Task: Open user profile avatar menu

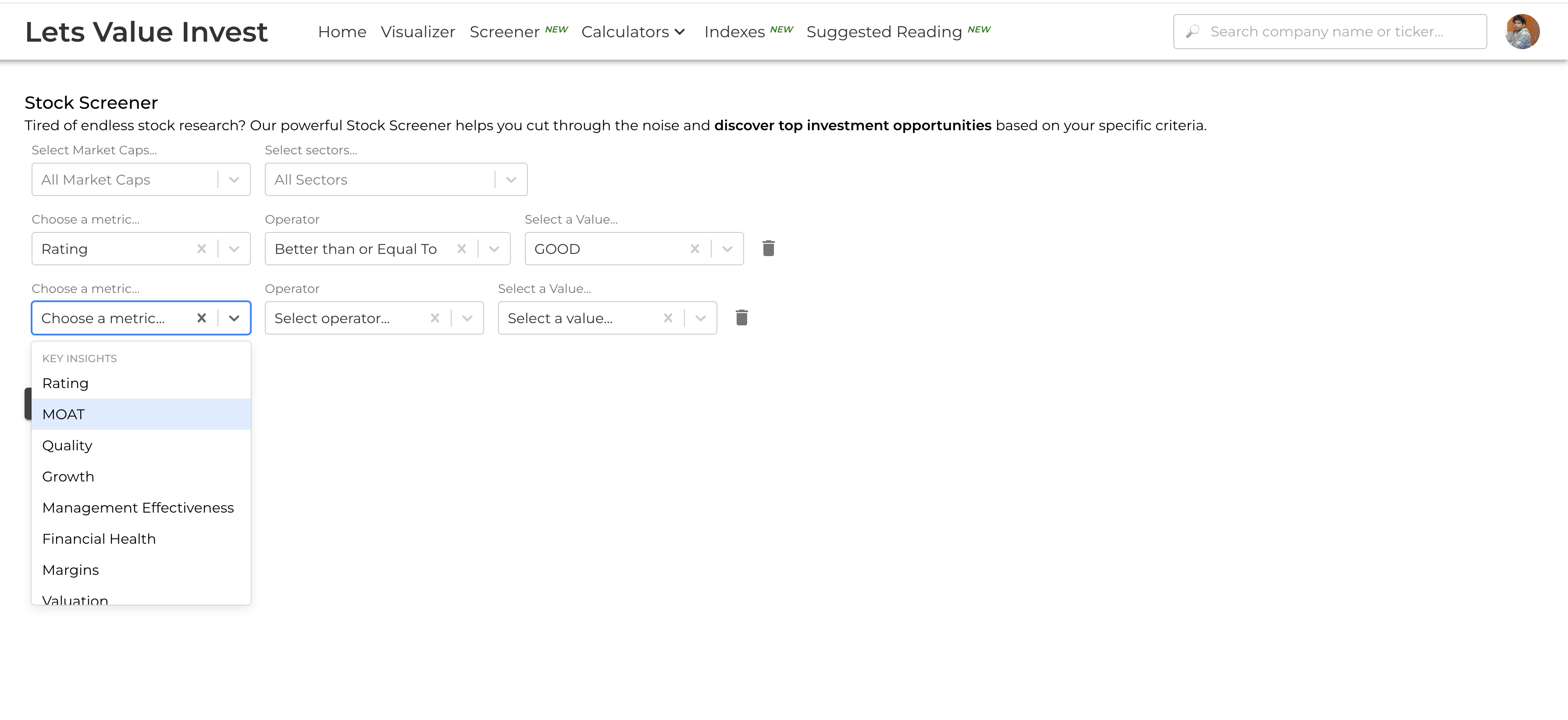Action: [1522, 32]
